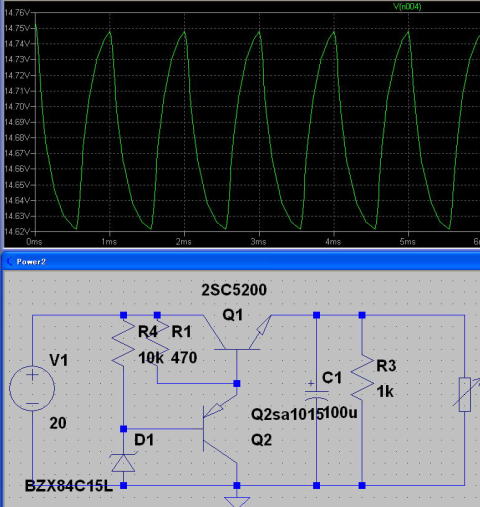Click the 3ms marker on time axis

point(259,242)
